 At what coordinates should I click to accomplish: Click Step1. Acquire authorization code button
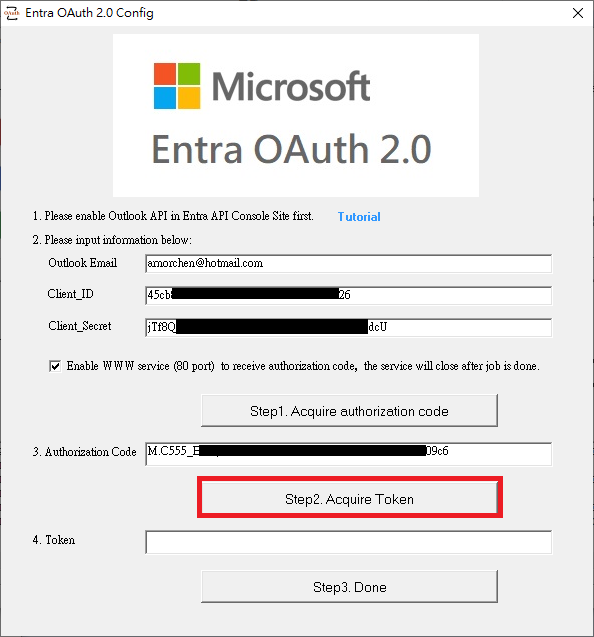[349, 411]
